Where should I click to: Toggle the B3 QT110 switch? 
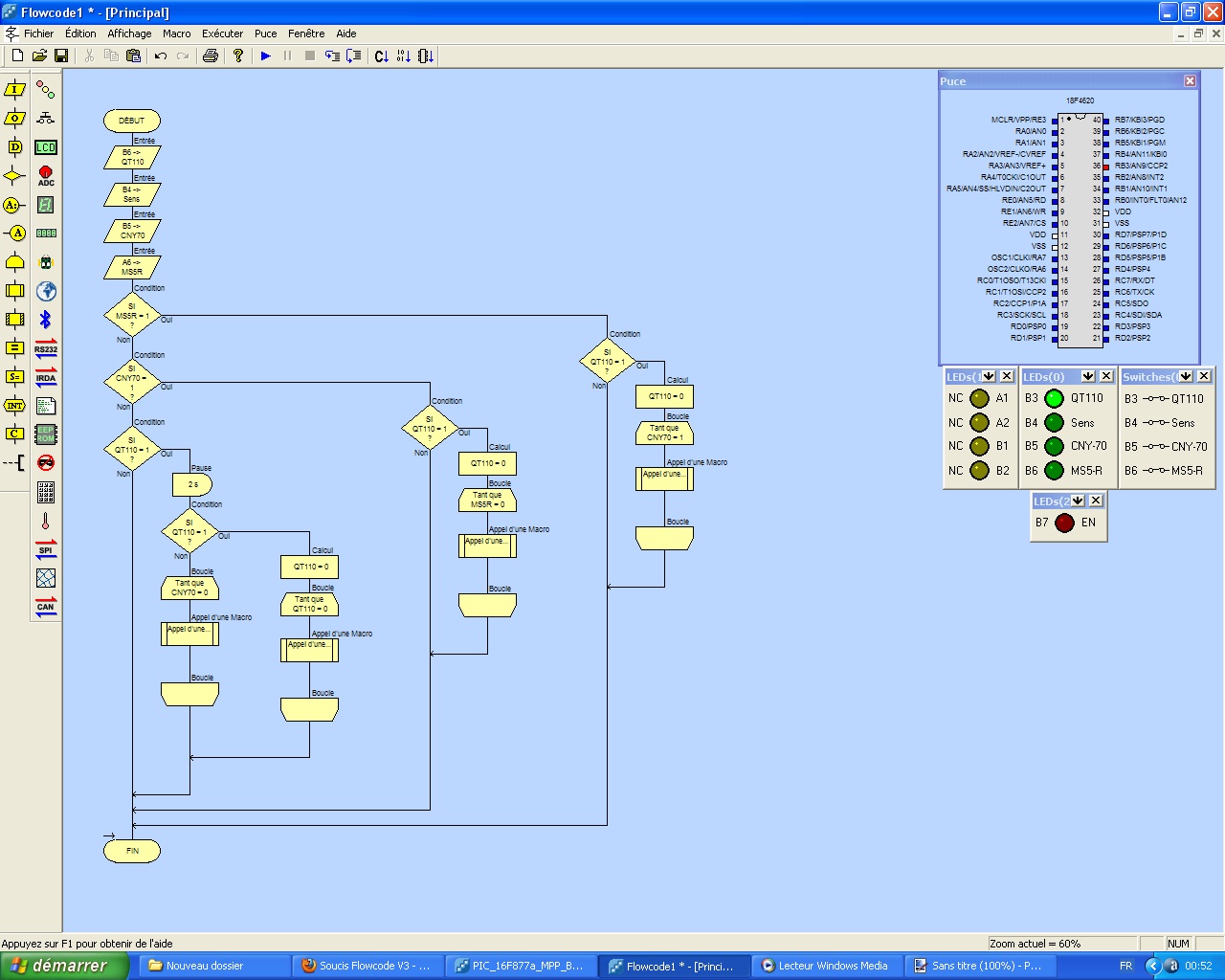[x=1157, y=399]
